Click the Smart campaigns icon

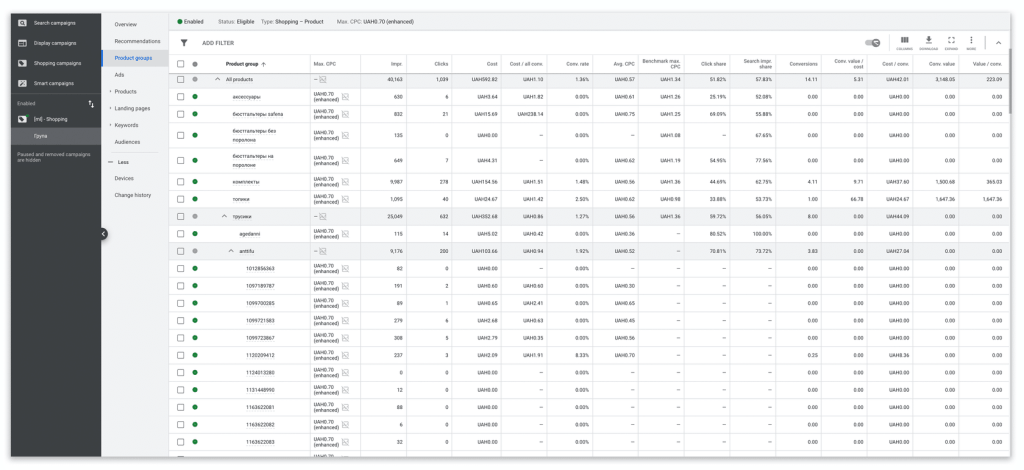point(22,83)
